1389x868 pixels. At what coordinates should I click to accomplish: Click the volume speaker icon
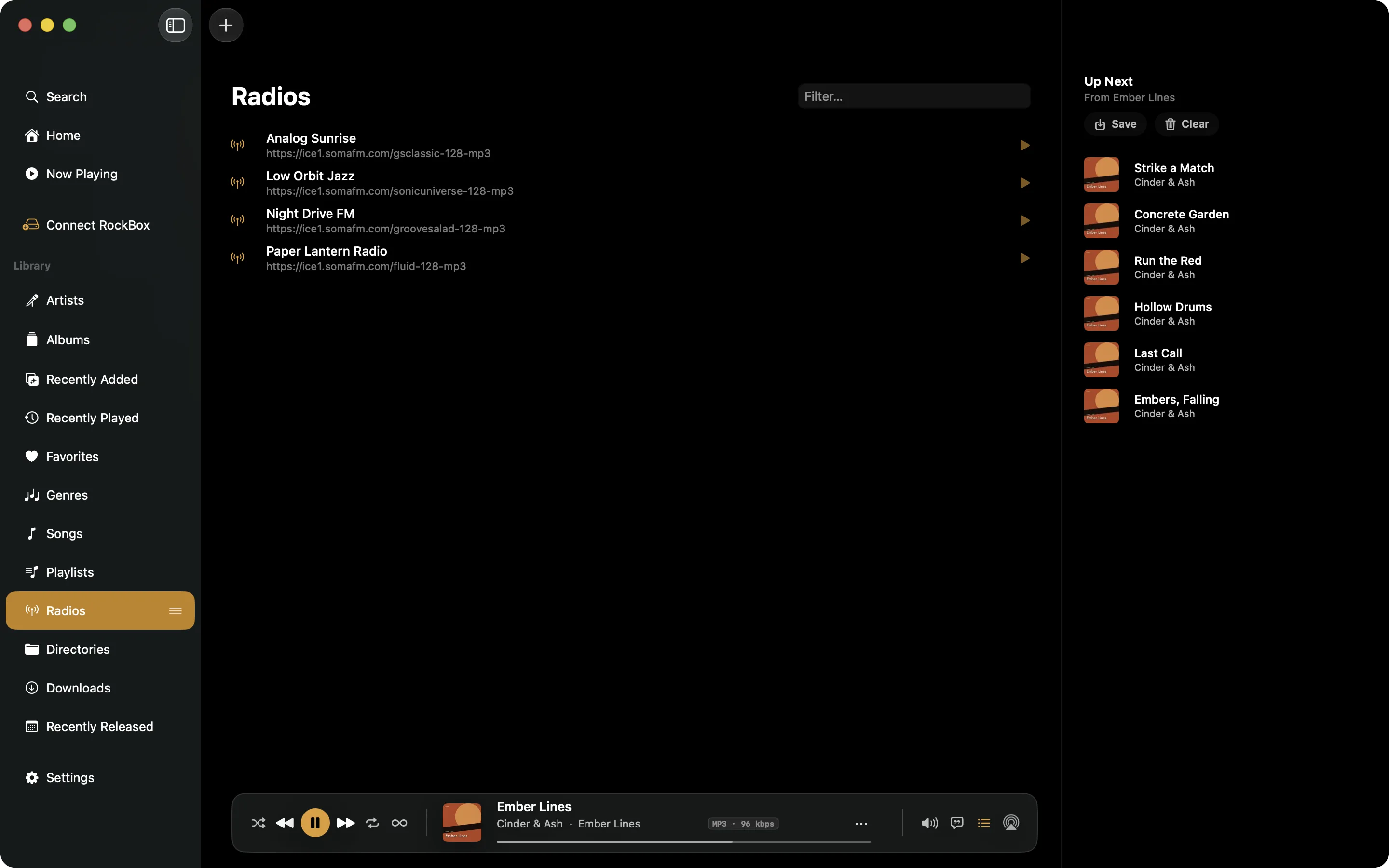[929, 823]
